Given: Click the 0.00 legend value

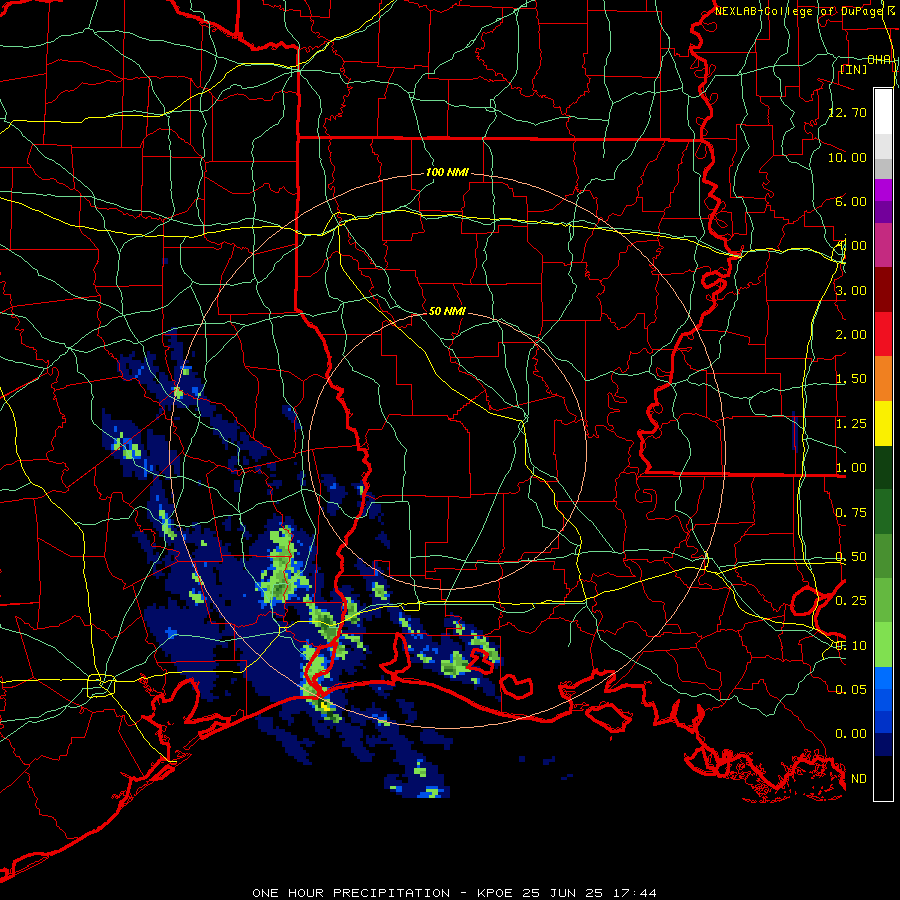Looking at the screenshot, I should [x=851, y=734].
